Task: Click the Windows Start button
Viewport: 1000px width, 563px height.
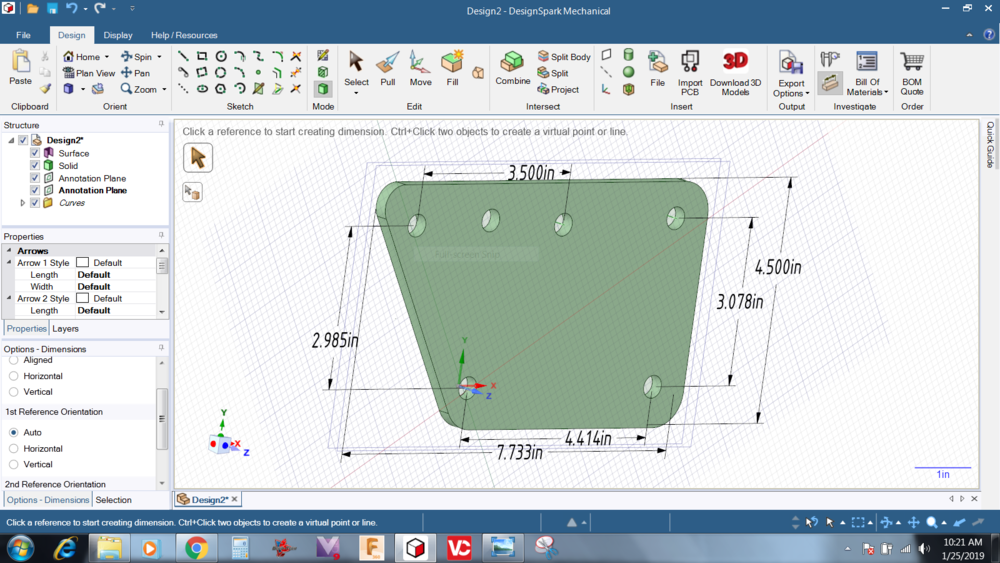Action: 20,548
